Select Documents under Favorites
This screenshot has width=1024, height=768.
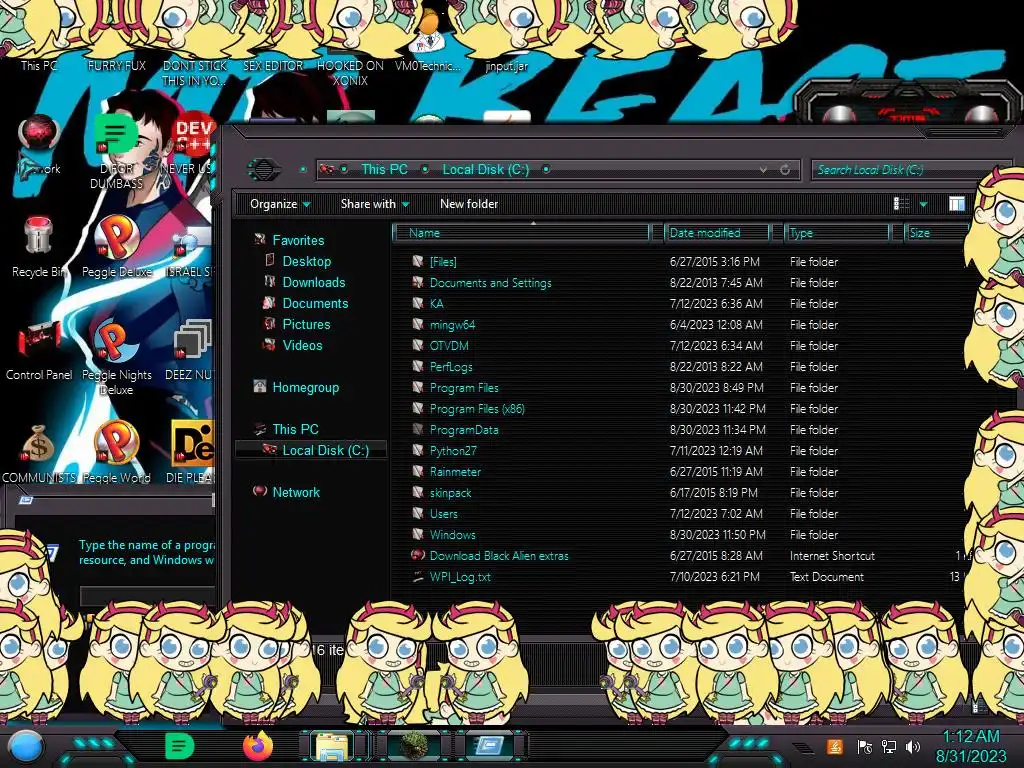point(315,303)
